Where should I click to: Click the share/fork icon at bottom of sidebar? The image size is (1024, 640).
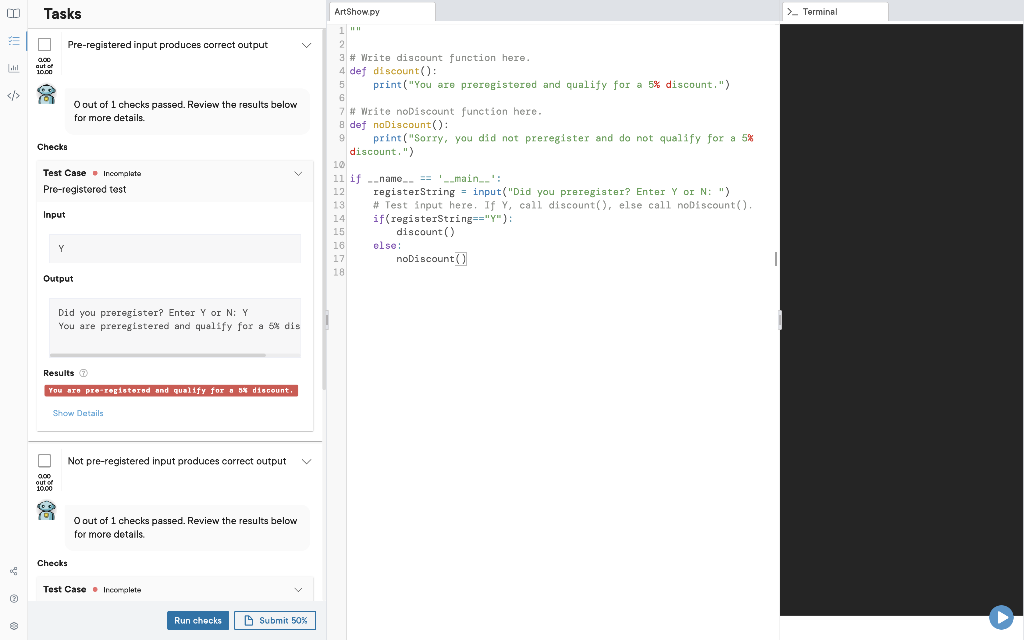click(13, 571)
